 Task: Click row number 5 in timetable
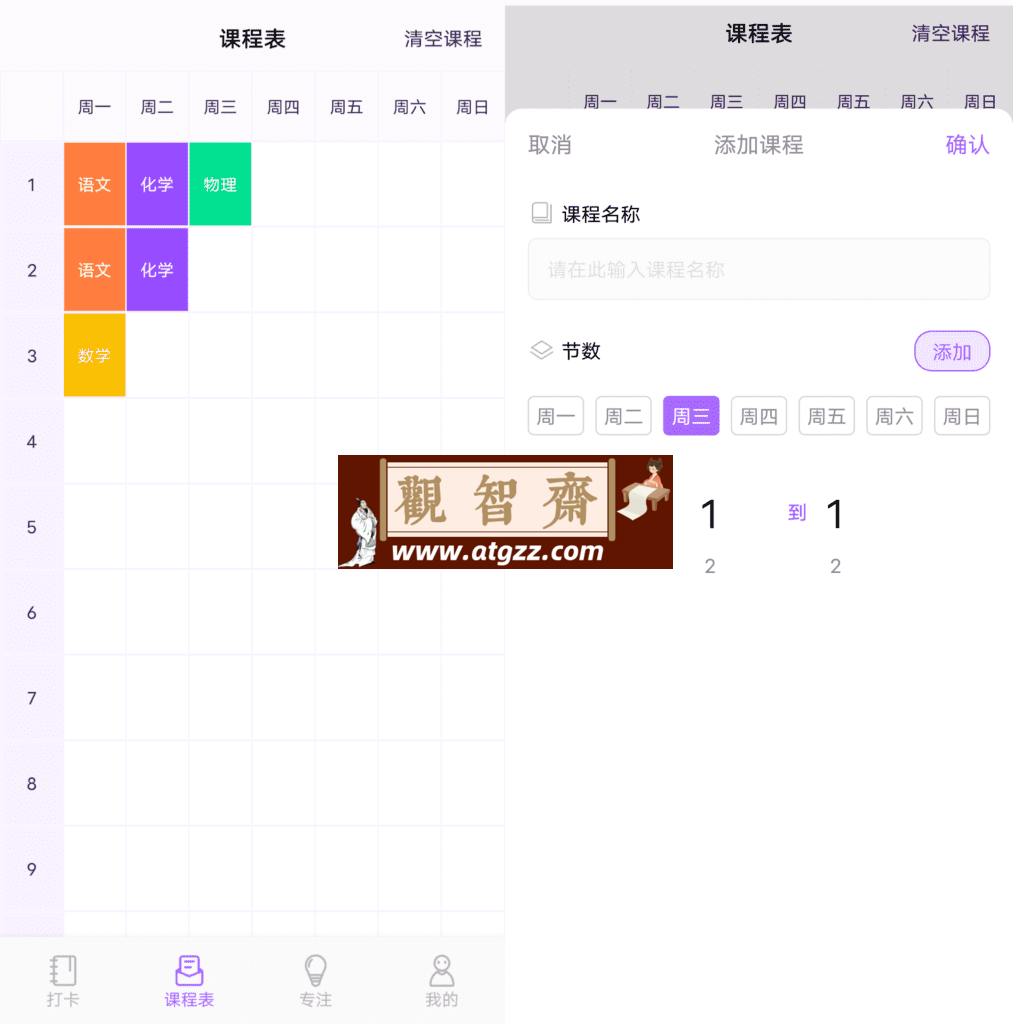[31, 528]
